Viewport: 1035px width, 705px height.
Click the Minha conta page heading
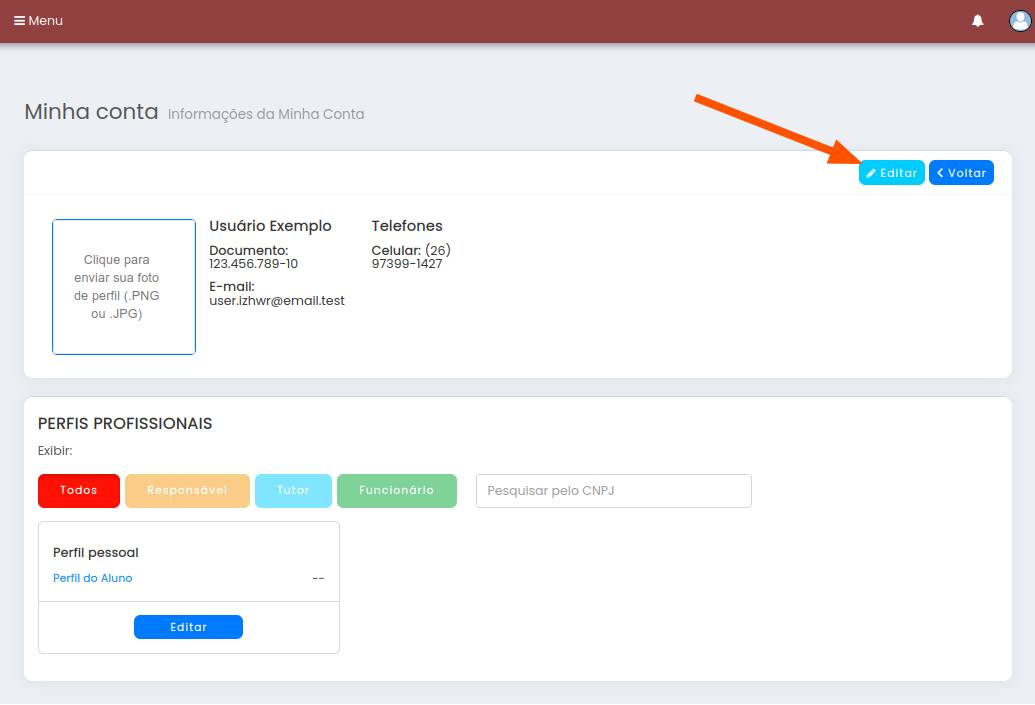coord(91,112)
